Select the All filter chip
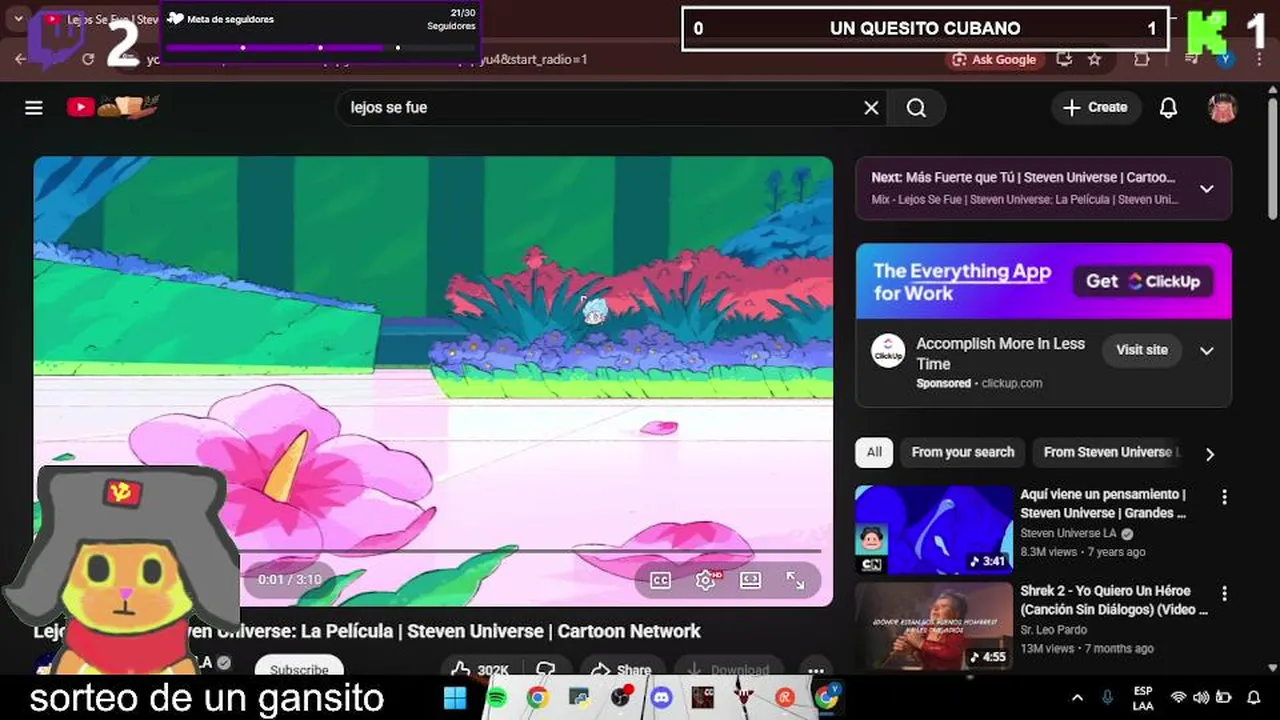Viewport: 1280px width, 720px height. click(x=874, y=452)
